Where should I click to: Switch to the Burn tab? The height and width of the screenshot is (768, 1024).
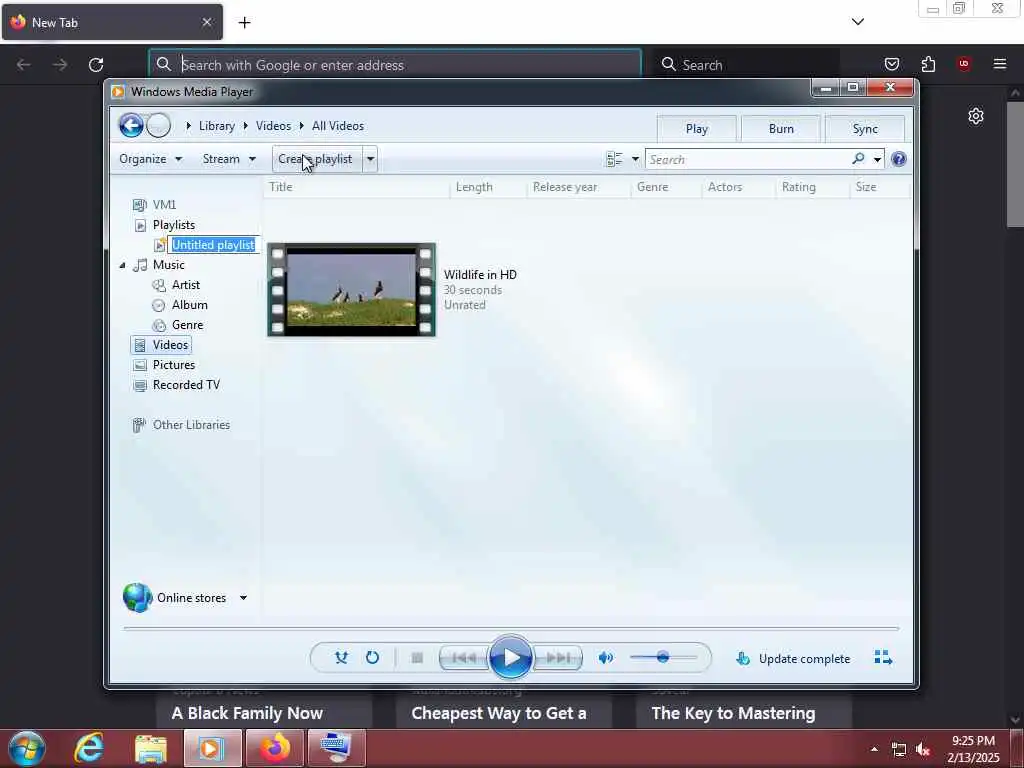tap(781, 129)
